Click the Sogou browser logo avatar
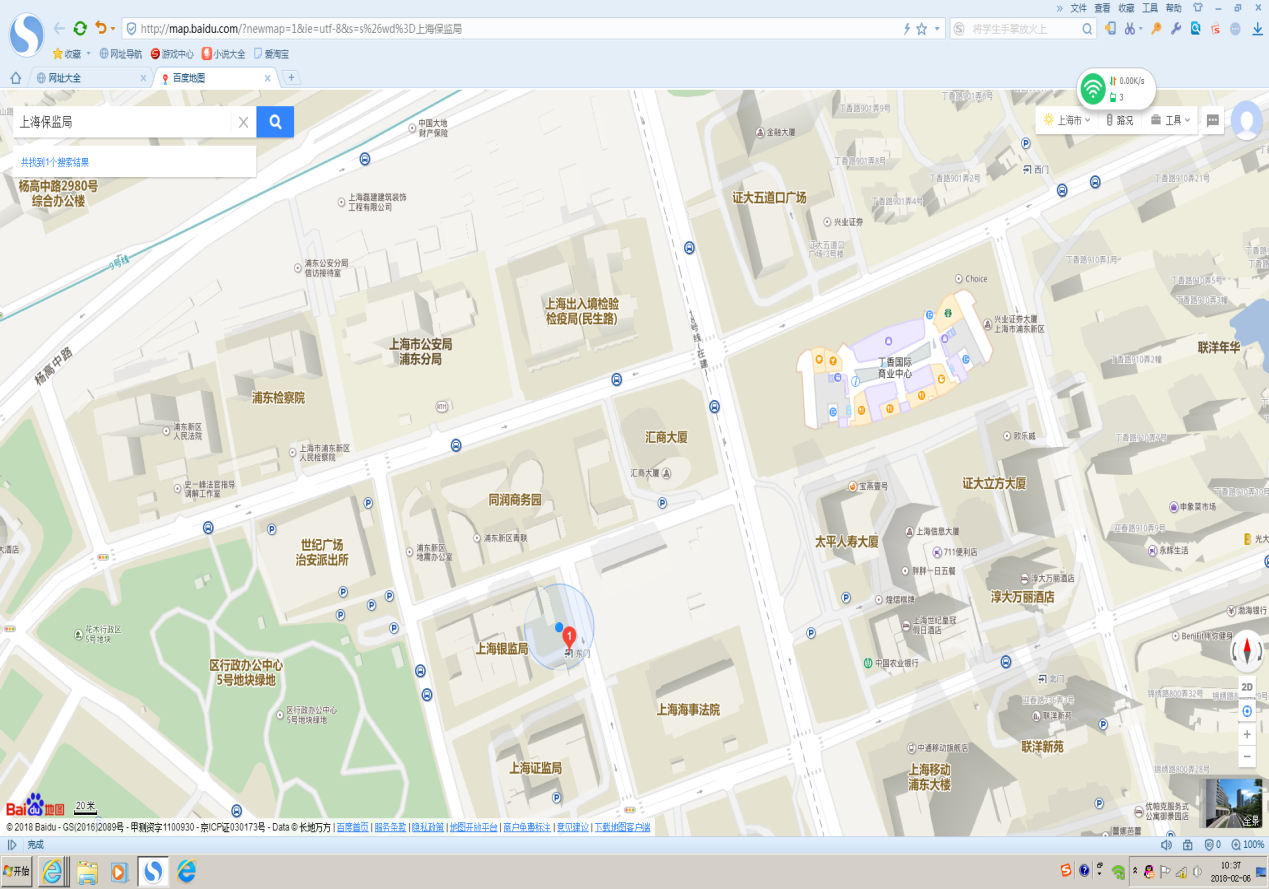Screen dimensions: 1269x889 point(26,35)
